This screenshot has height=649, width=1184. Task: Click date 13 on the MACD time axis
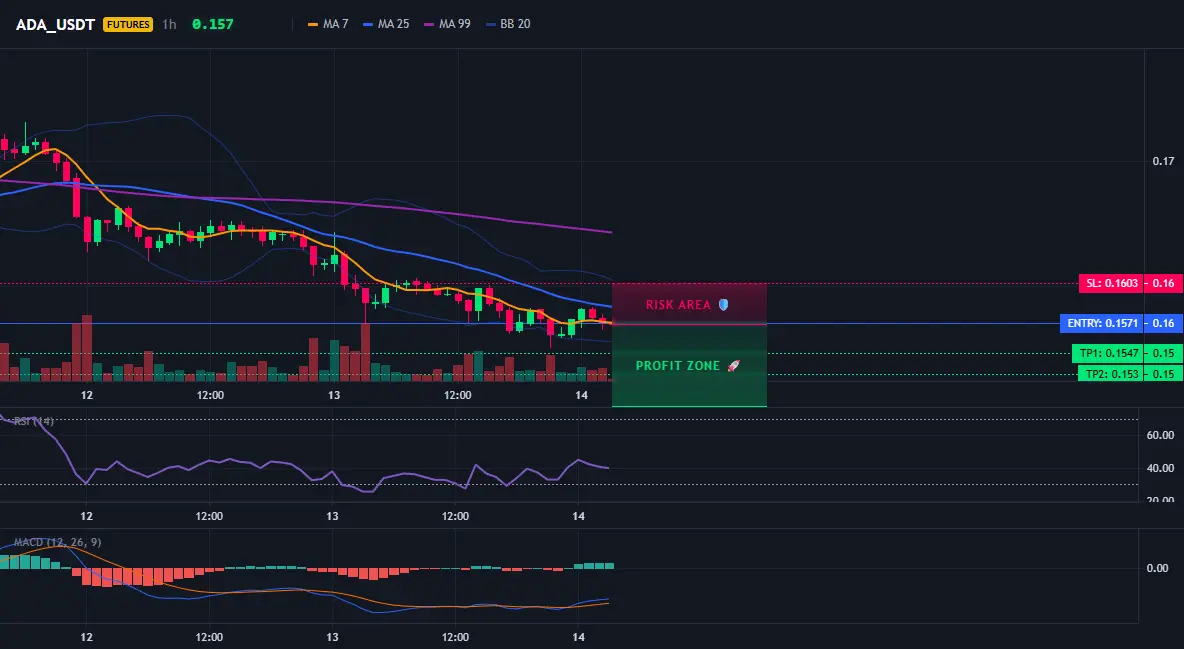[x=332, y=637]
